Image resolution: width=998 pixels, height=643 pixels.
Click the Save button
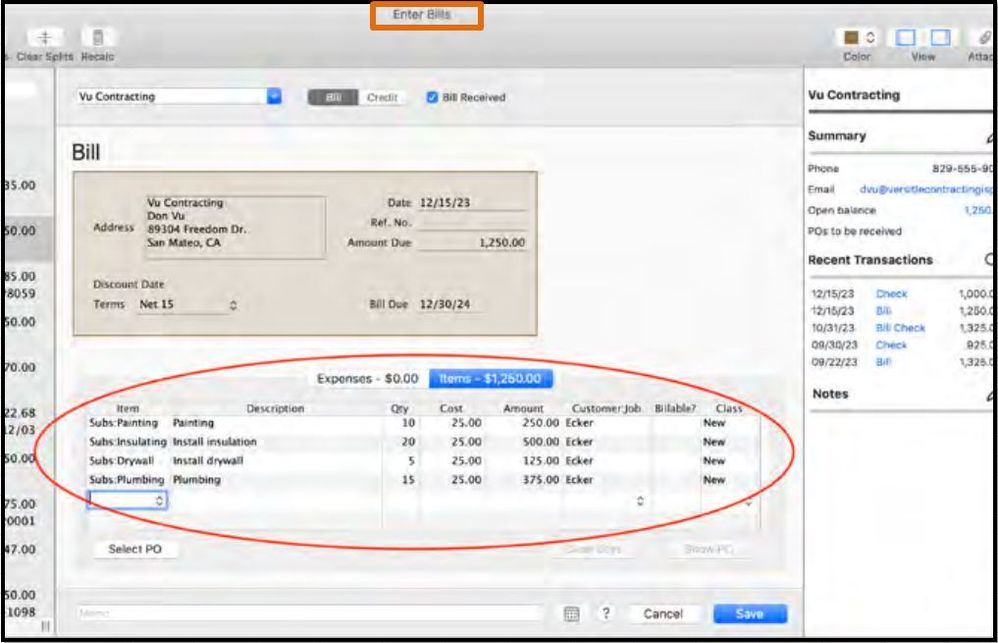tap(750, 614)
